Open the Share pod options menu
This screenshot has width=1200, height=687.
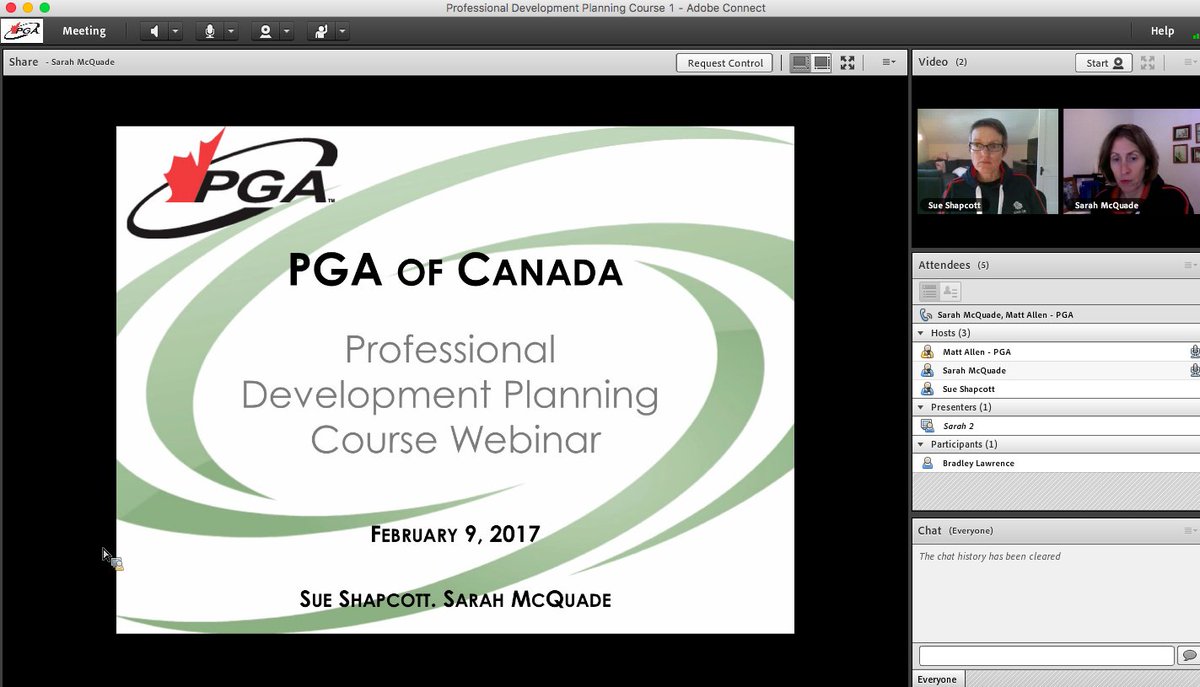pyautogui.click(x=888, y=62)
